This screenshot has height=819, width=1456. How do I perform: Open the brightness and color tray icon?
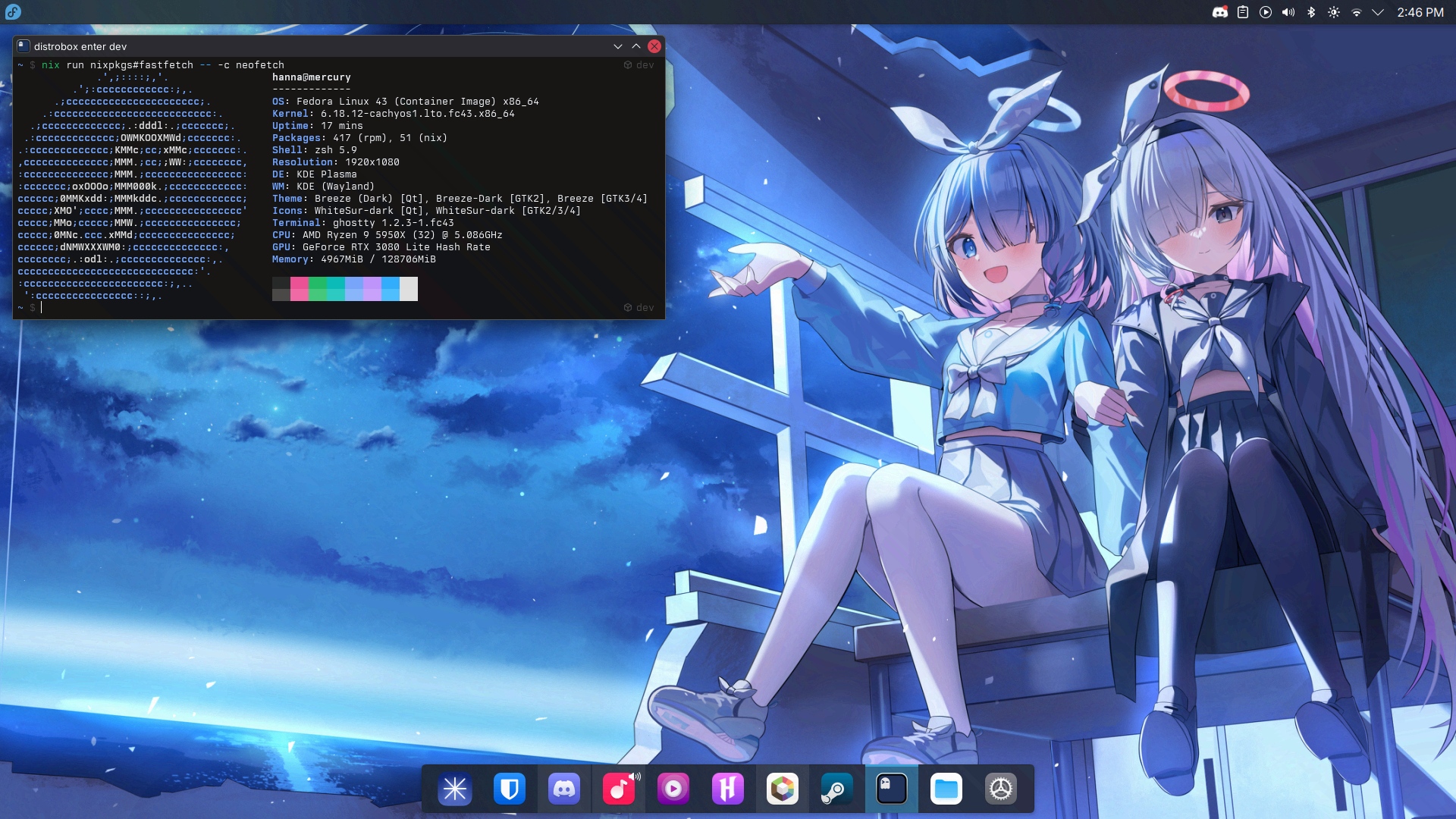tap(1334, 12)
